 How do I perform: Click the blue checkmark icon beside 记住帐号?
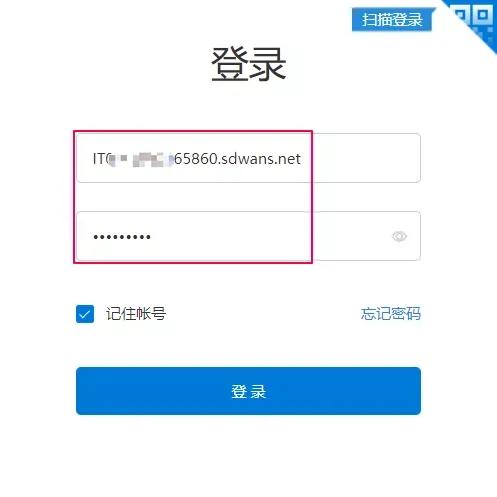tap(85, 314)
